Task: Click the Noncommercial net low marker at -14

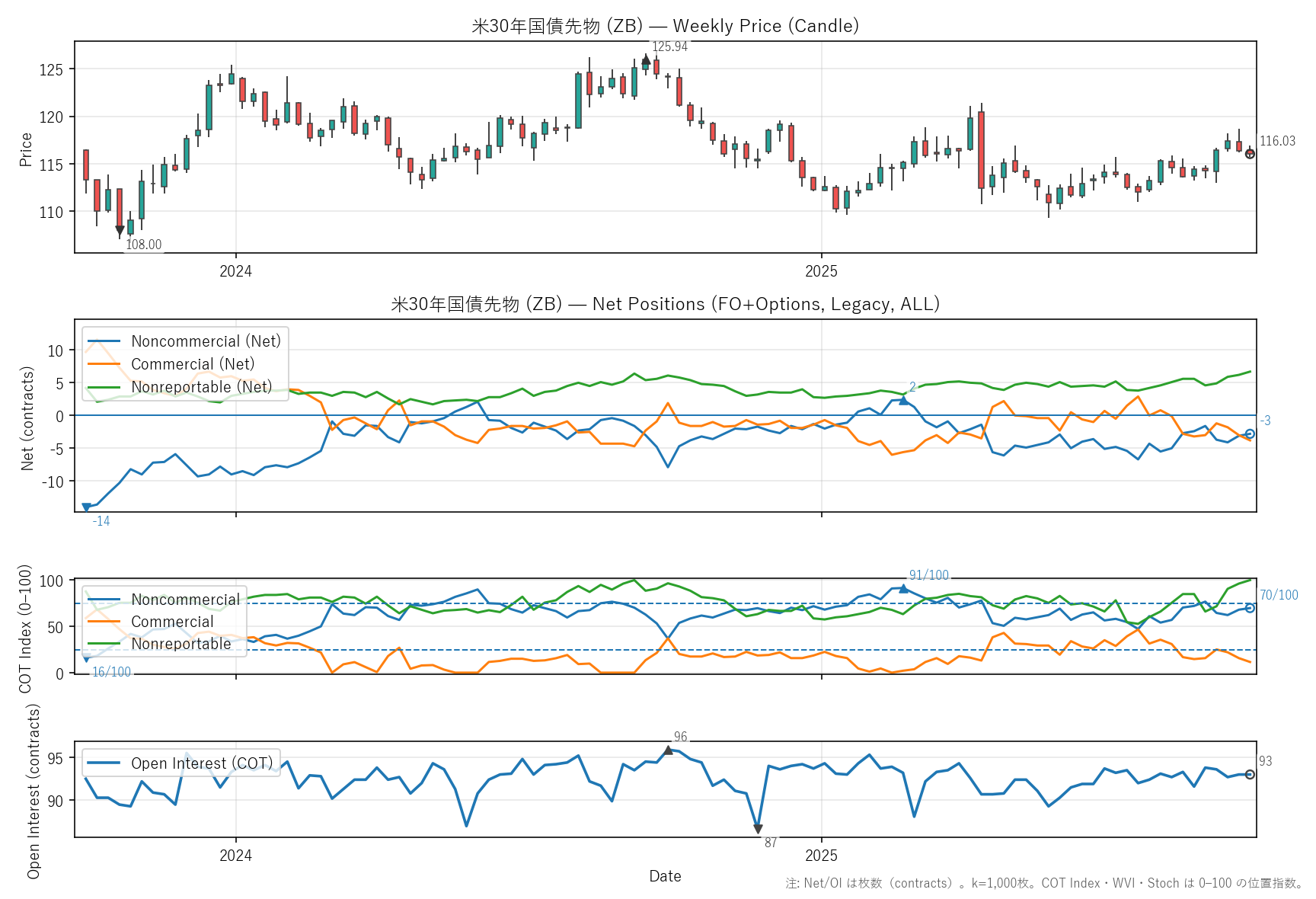Action: click(x=86, y=507)
